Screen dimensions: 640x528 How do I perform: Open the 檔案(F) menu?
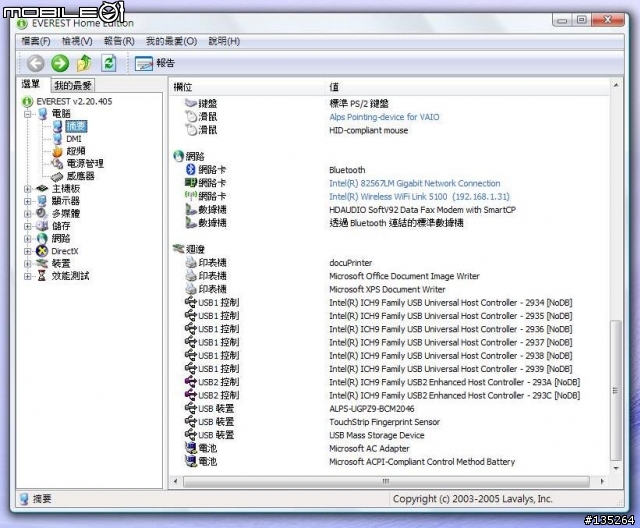click(36, 41)
